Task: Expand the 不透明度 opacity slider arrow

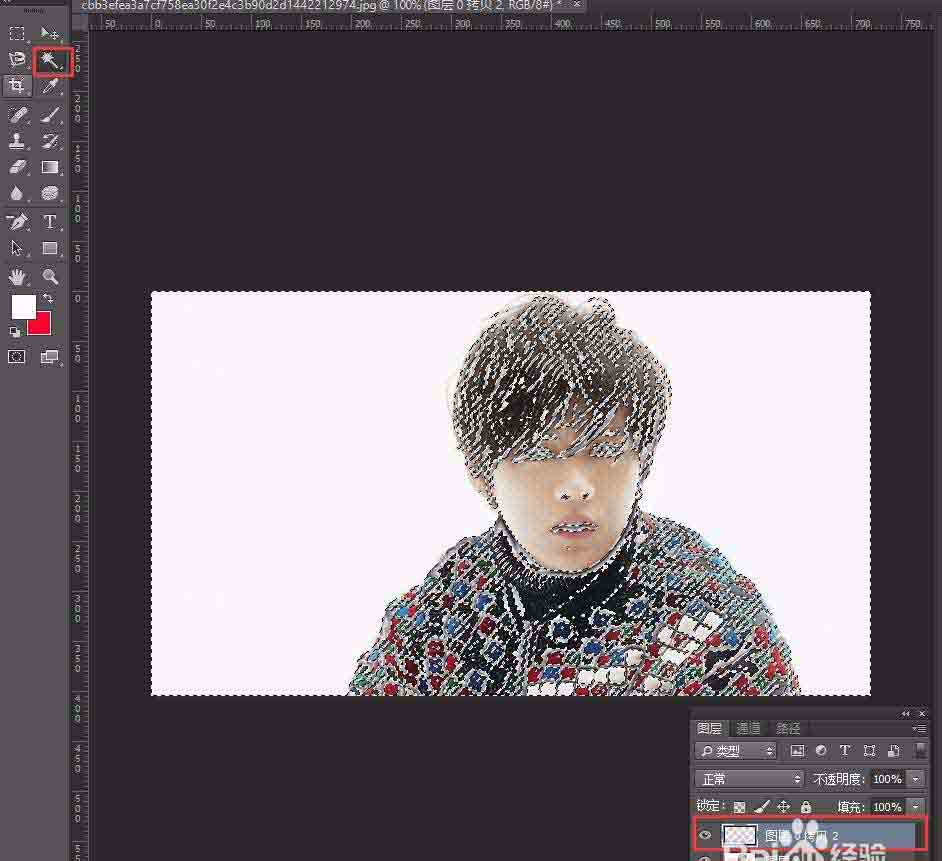Action: [915, 778]
